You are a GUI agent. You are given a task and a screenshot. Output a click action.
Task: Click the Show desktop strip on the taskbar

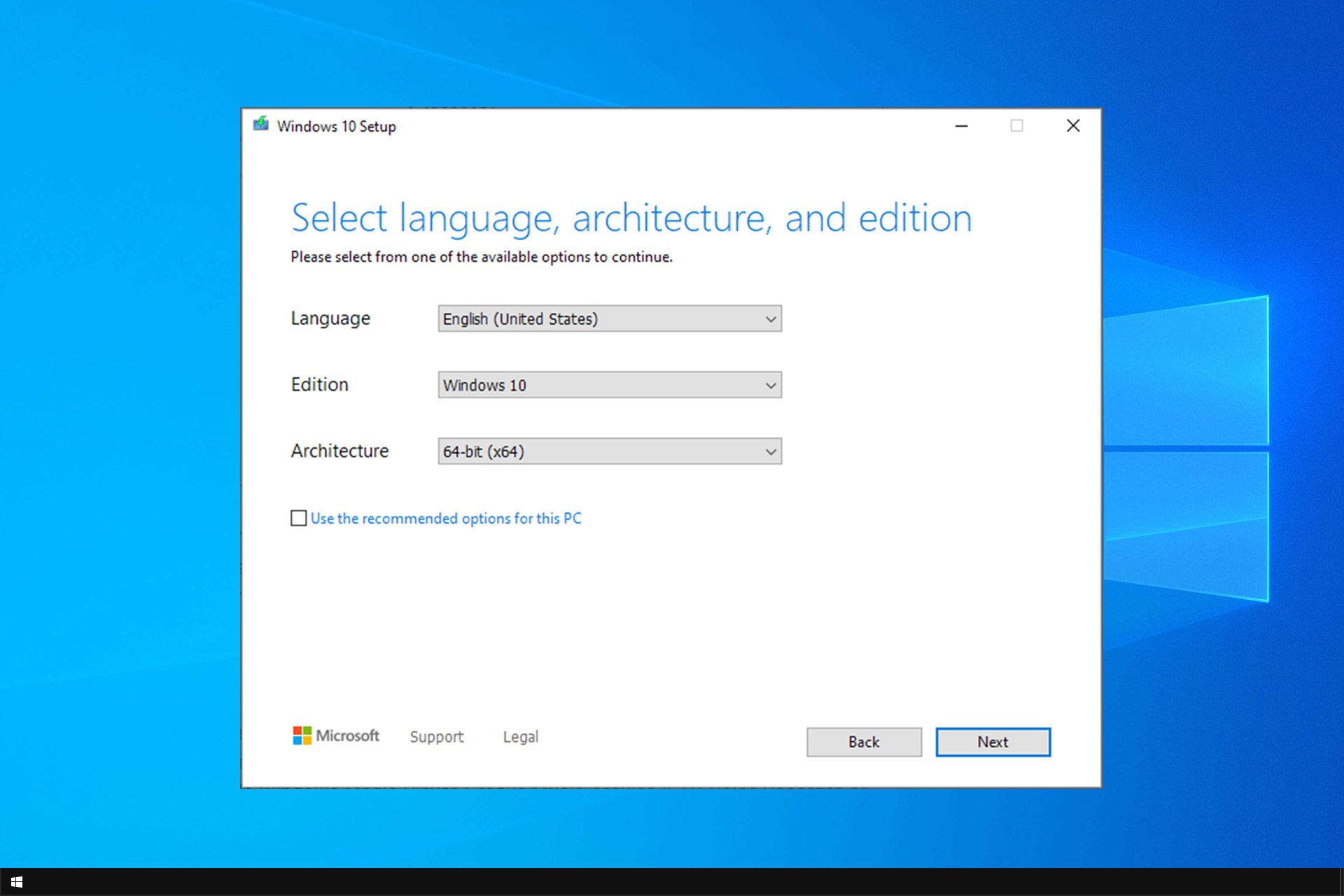click(x=1341, y=882)
